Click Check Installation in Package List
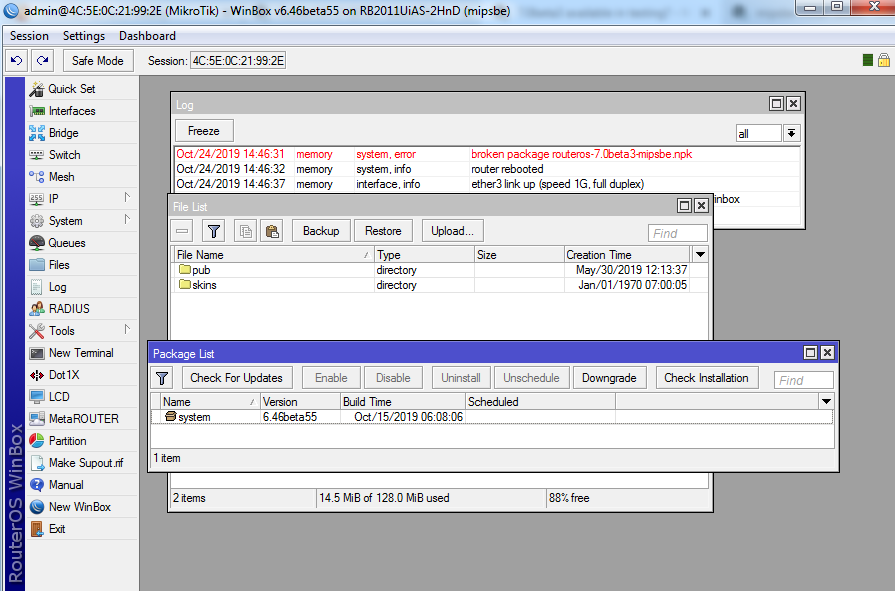Image resolution: width=895 pixels, height=591 pixels. (x=706, y=378)
